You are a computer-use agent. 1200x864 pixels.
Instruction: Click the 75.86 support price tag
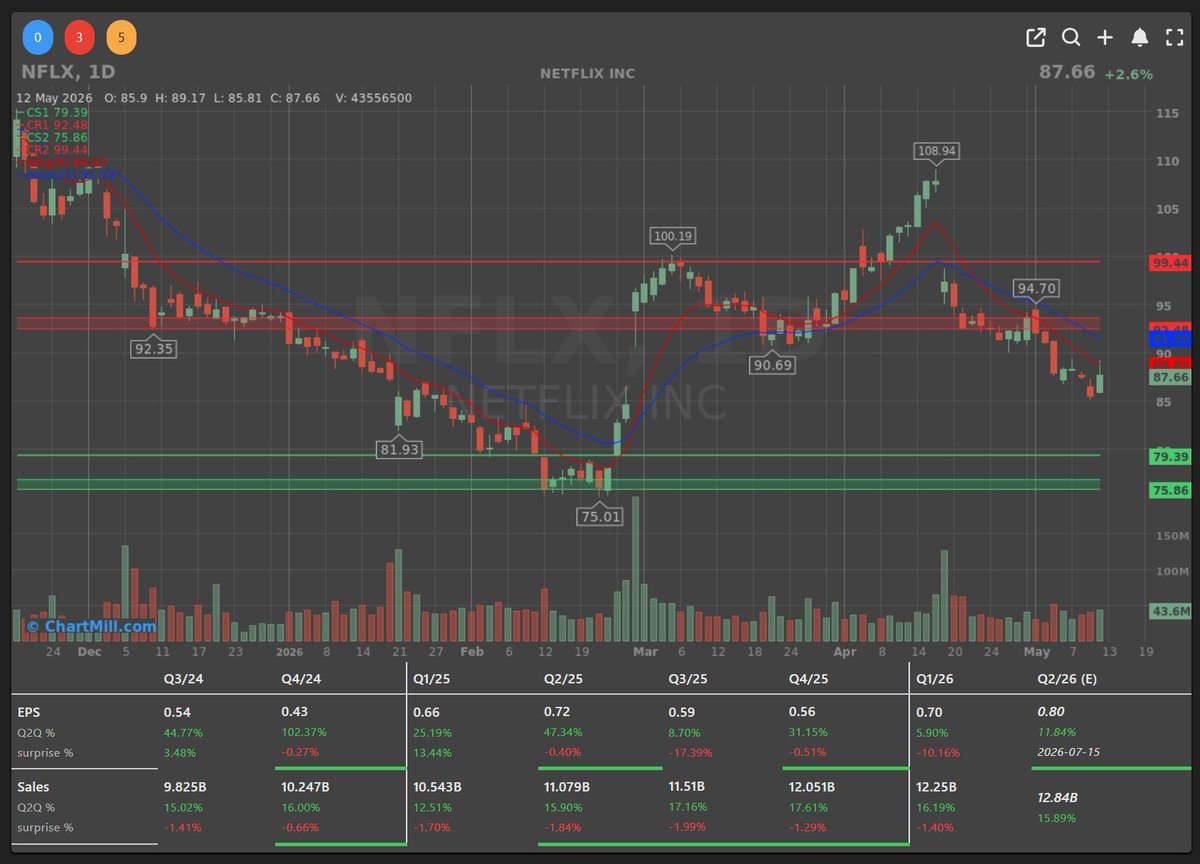pyautogui.click(x=1170, y=490)
